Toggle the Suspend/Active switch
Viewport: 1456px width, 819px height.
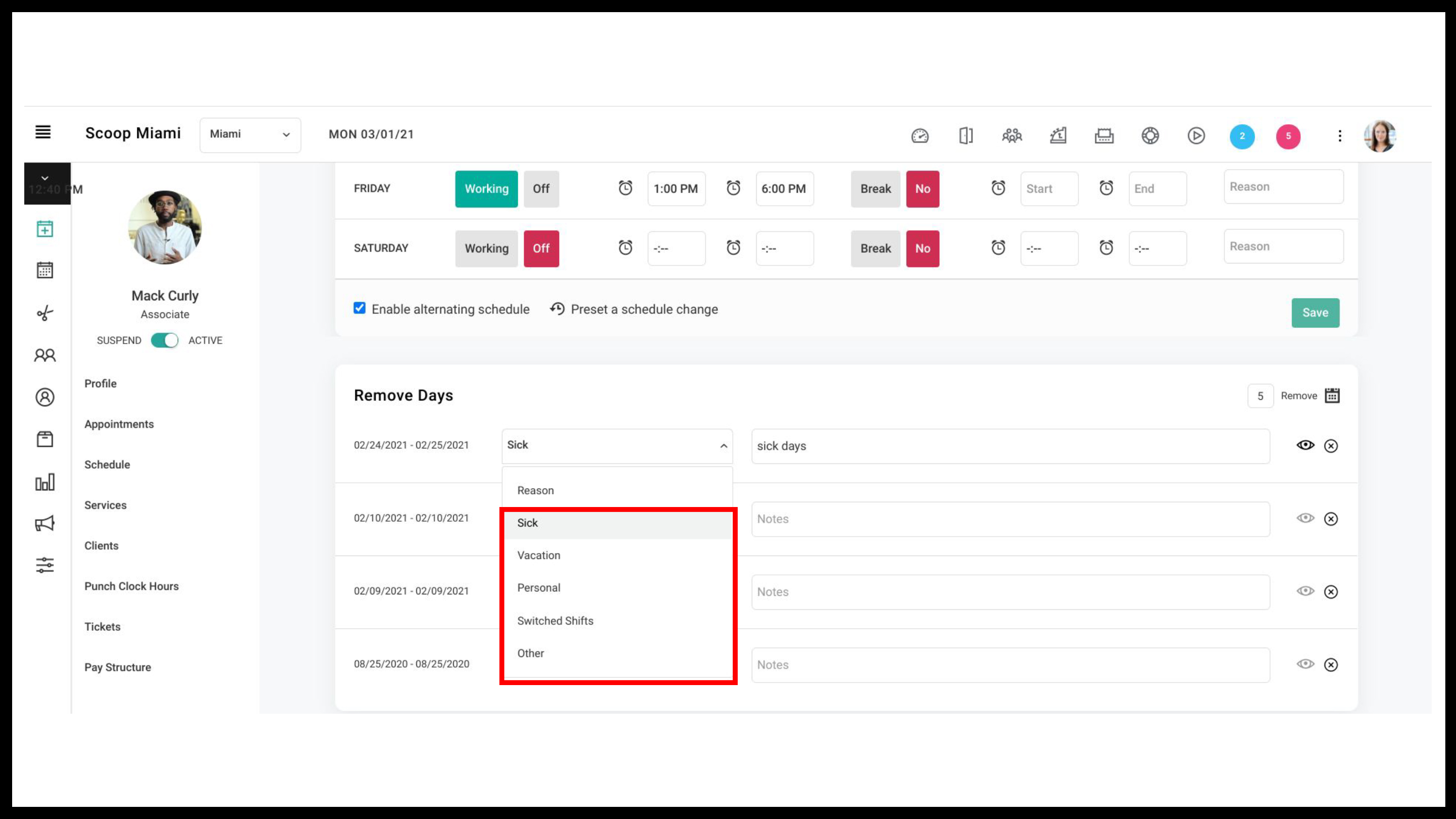pos(165,340)
